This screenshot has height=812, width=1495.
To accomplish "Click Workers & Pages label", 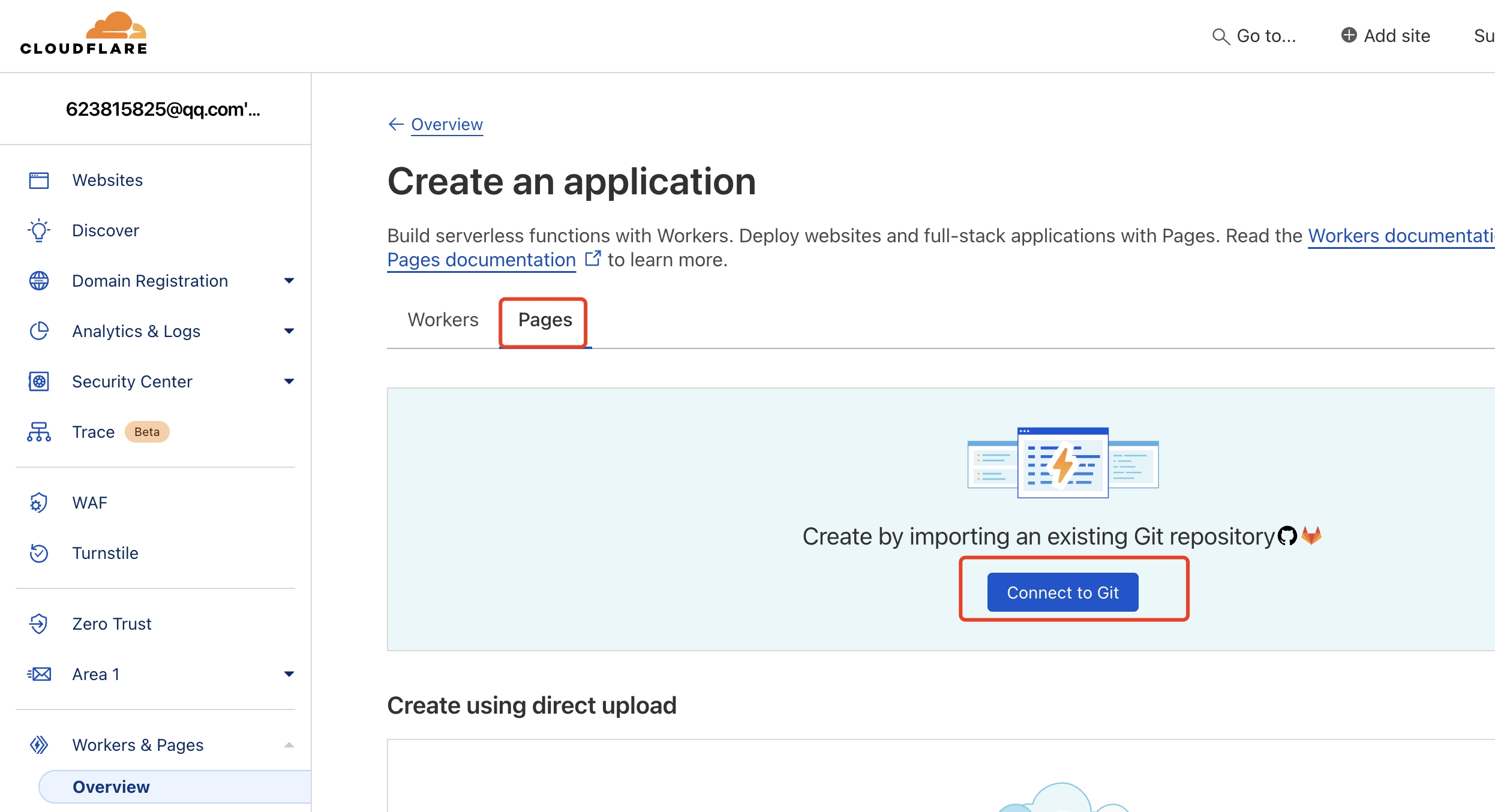I will click(x=138, y=745).
